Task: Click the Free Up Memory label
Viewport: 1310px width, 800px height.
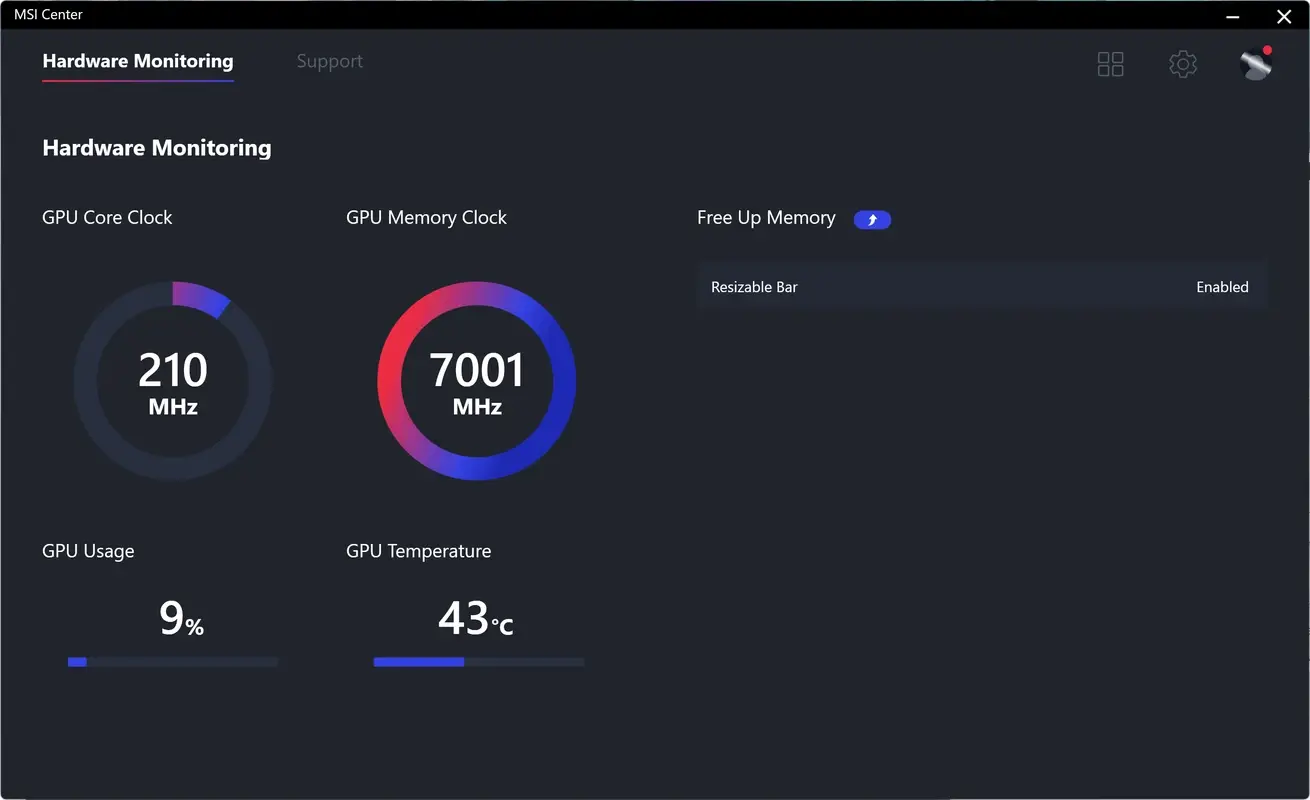Action: [766, 217]
